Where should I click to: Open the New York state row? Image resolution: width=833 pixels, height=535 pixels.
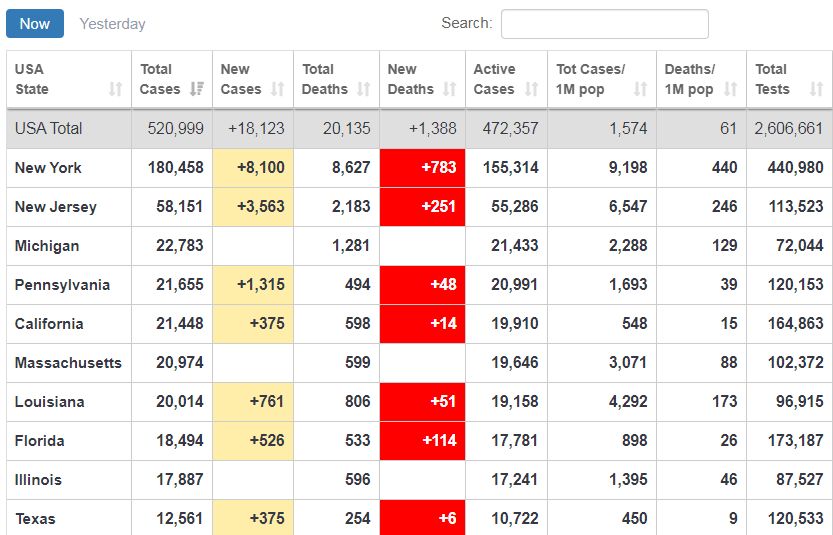[48, 168]
